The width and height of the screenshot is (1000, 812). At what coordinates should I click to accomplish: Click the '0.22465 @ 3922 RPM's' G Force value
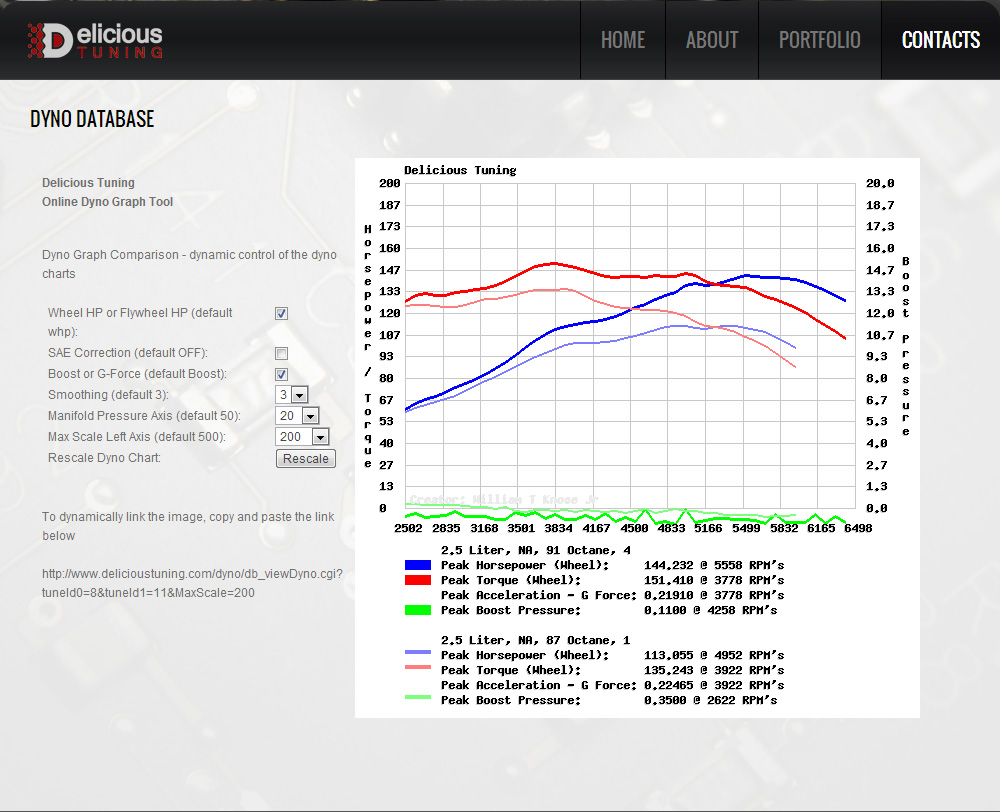(714, 685)
